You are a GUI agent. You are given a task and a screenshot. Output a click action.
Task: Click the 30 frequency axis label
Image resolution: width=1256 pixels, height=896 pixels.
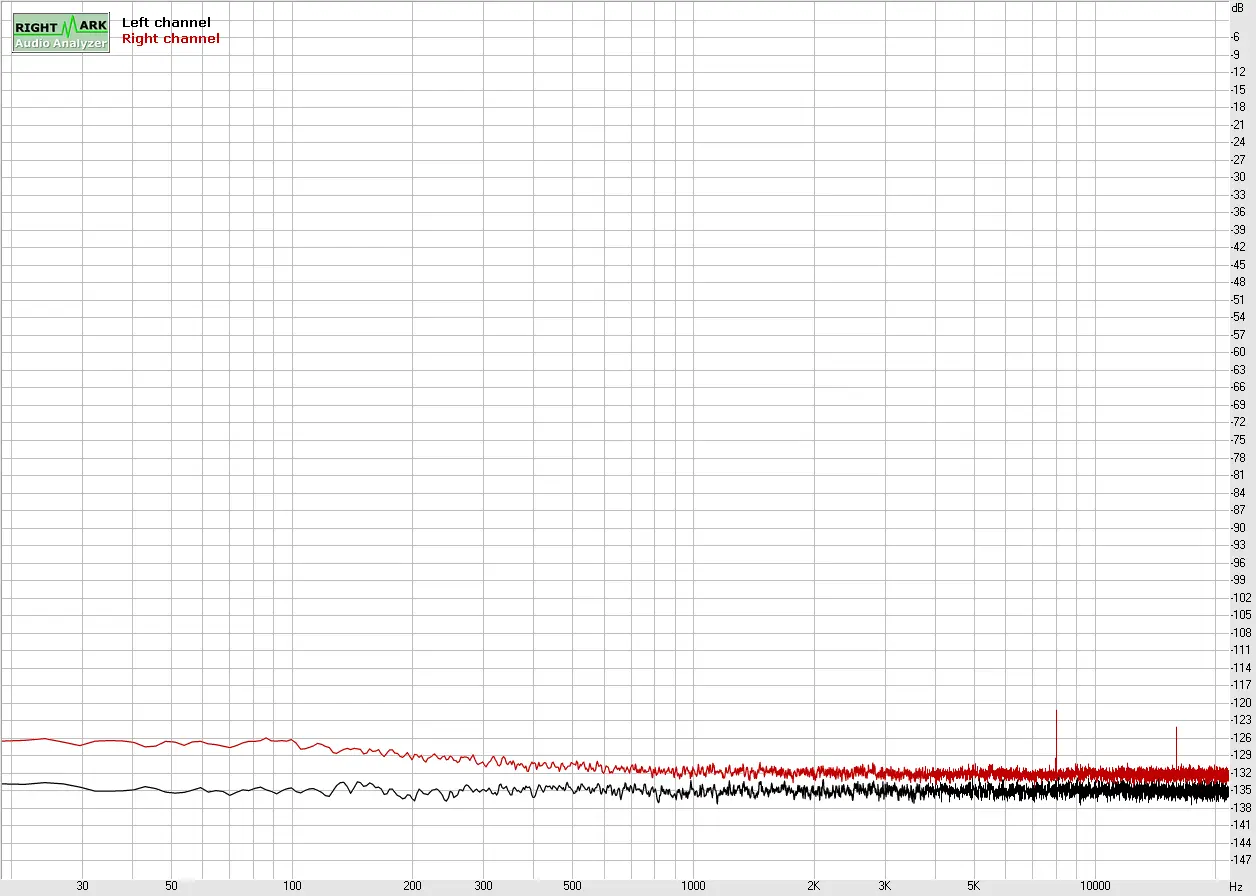(x=83, y=886)
